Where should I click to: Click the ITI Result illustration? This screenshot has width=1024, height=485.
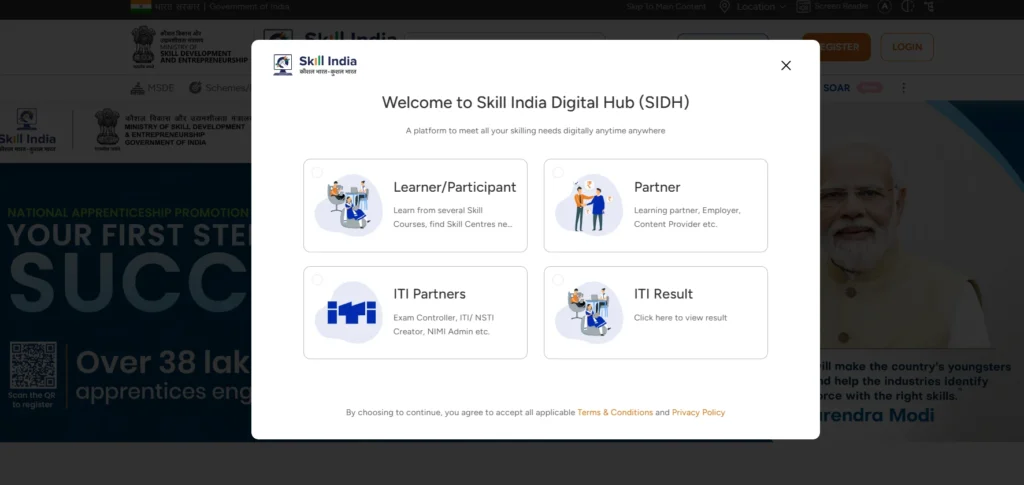click(x=589, y=312)
